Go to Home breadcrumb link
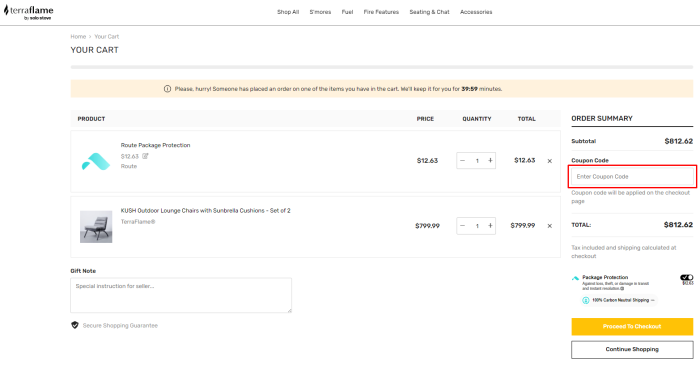The width and height of the screenshot is (700, 365). point(78,37)
